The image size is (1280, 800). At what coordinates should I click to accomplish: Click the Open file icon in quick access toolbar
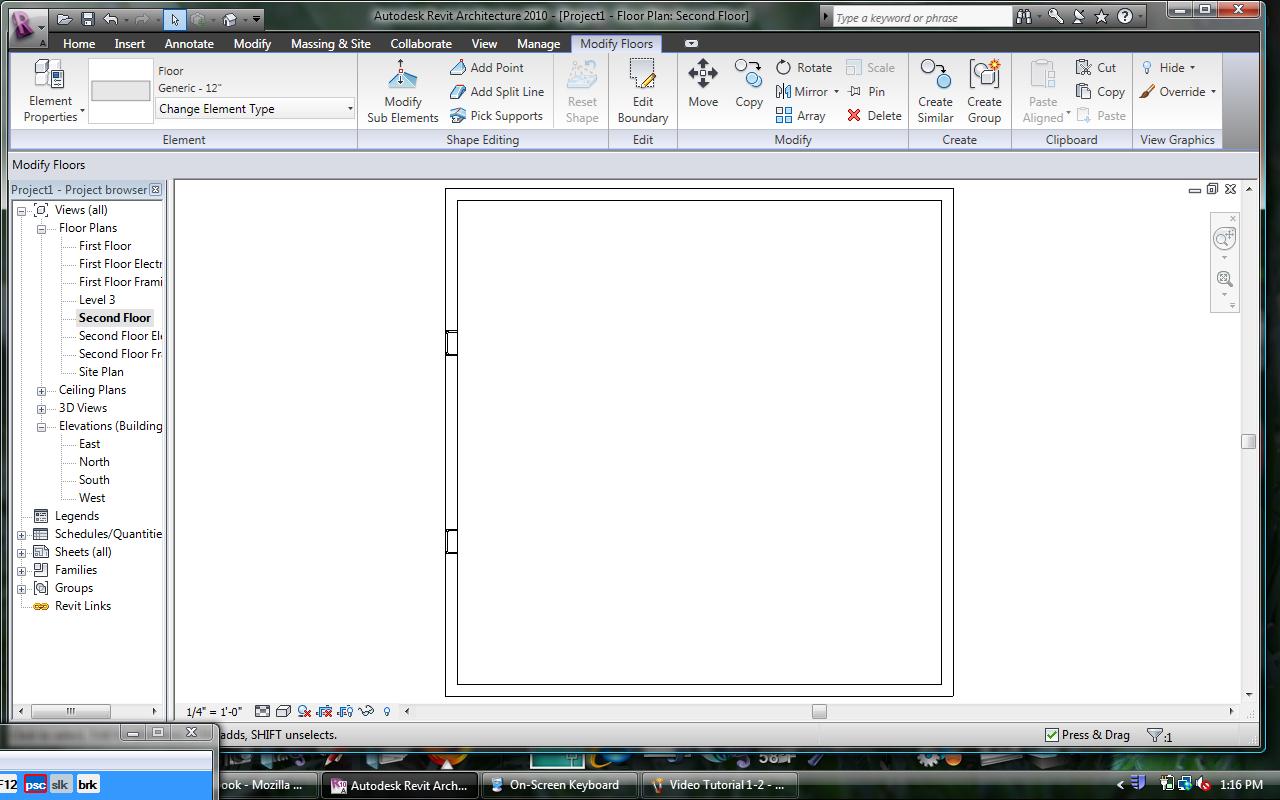[65, 18]
